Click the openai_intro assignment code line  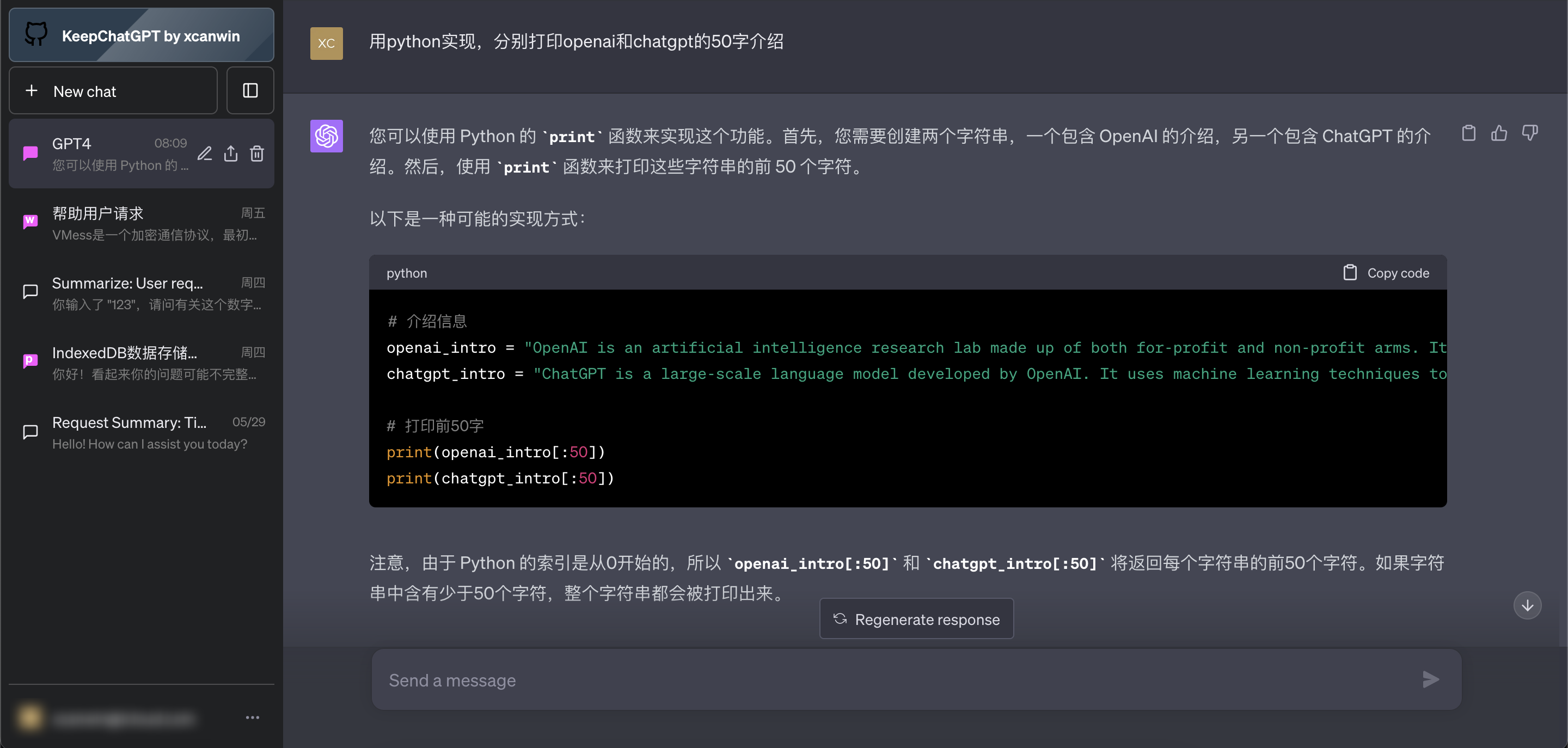[916, 347]
